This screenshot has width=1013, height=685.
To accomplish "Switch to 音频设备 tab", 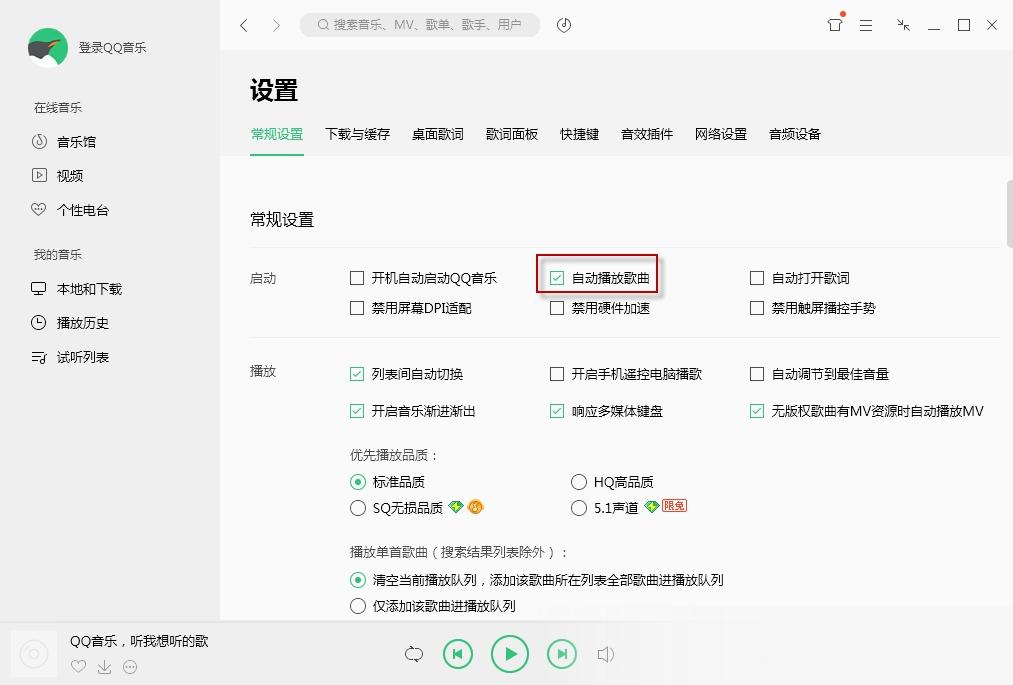I will [x=795, y=134].
